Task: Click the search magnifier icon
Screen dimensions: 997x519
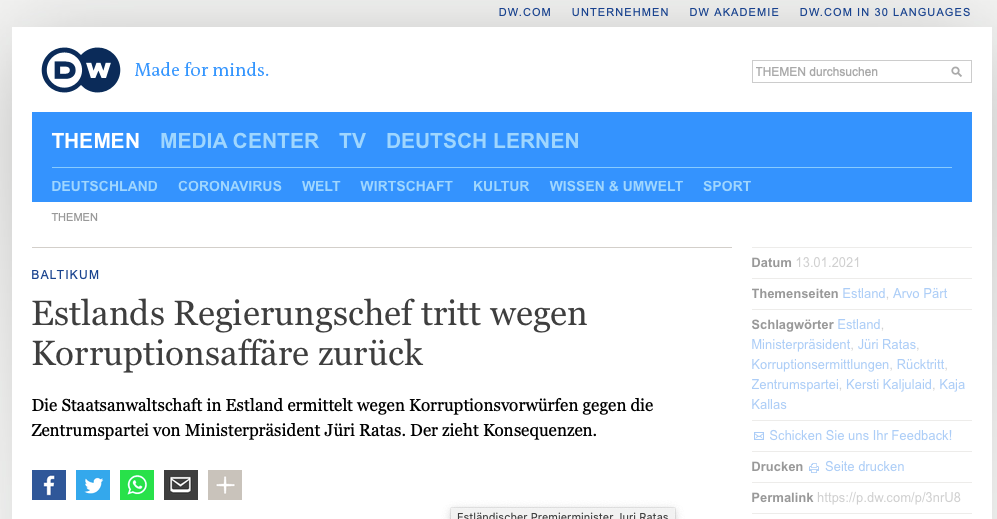Action: click(956, 72)
